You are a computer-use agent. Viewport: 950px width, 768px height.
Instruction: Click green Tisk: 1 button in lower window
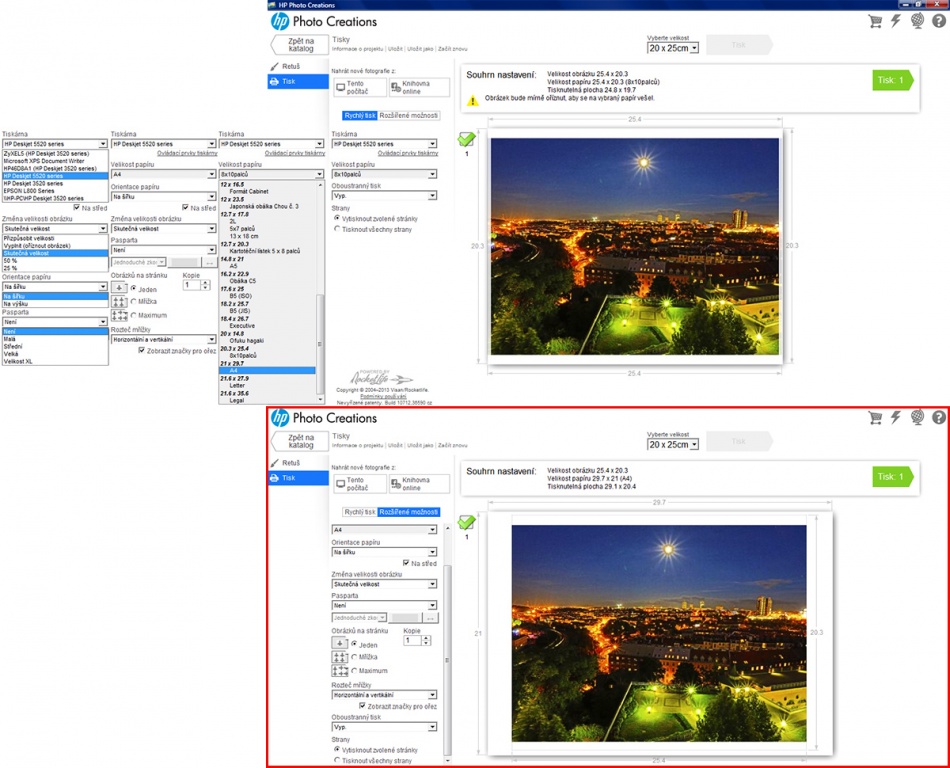click(x=892, y=477)
